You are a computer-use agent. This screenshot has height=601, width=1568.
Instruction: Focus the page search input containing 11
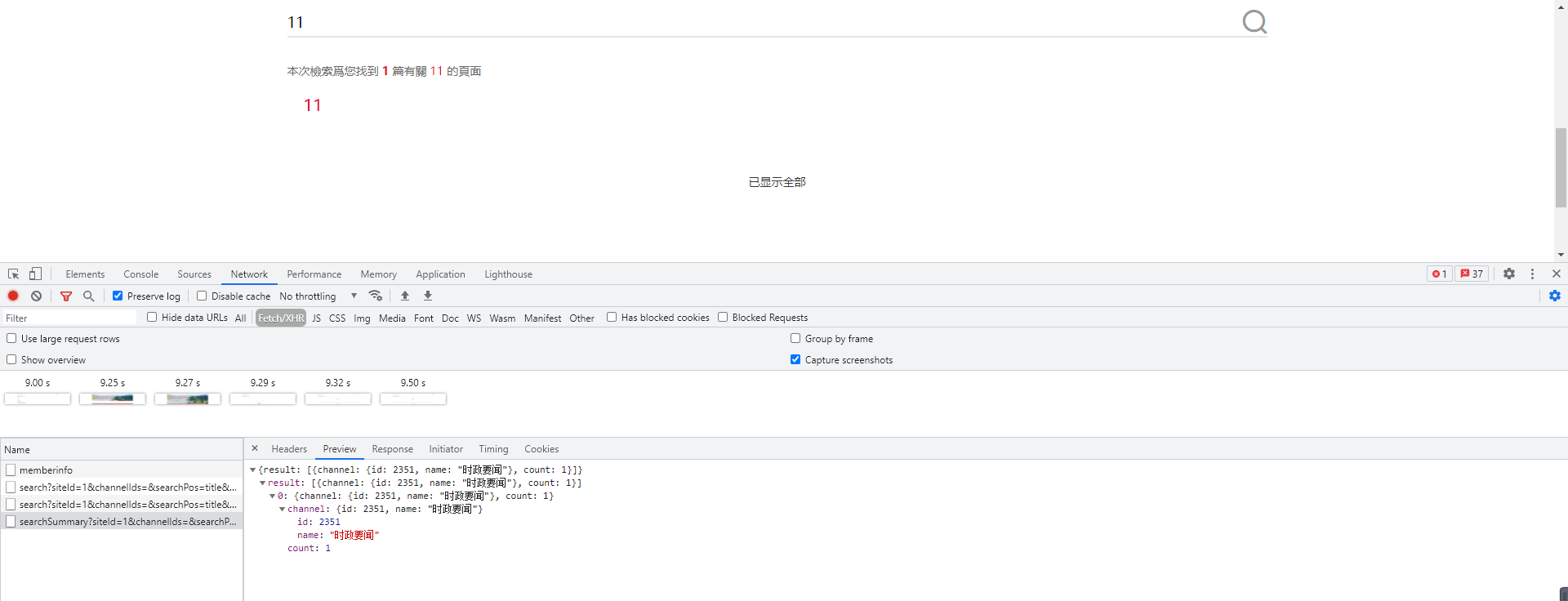point(759,22)
